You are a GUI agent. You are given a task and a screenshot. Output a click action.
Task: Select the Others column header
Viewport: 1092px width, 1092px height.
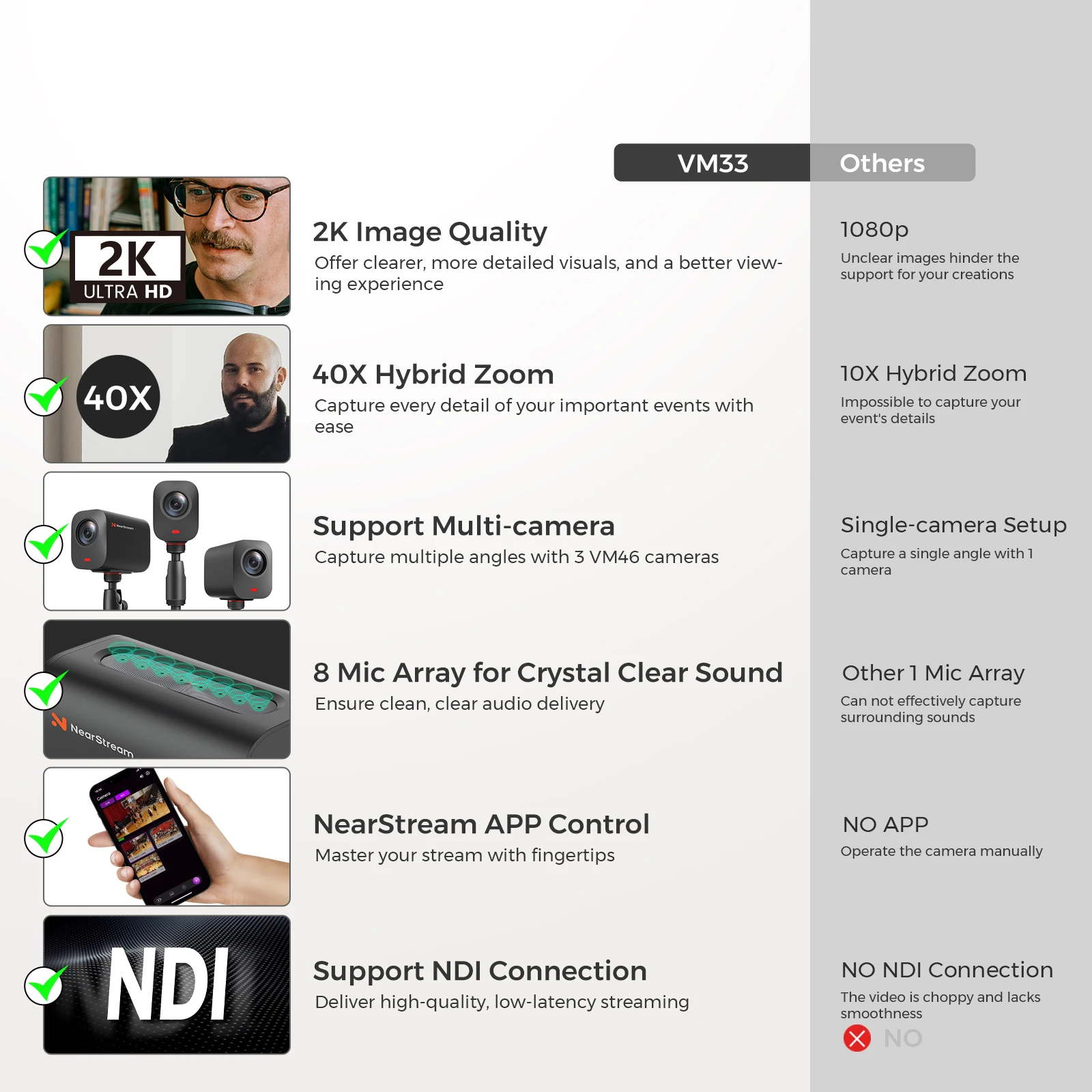pyautogui.click(x=893, y=162)
